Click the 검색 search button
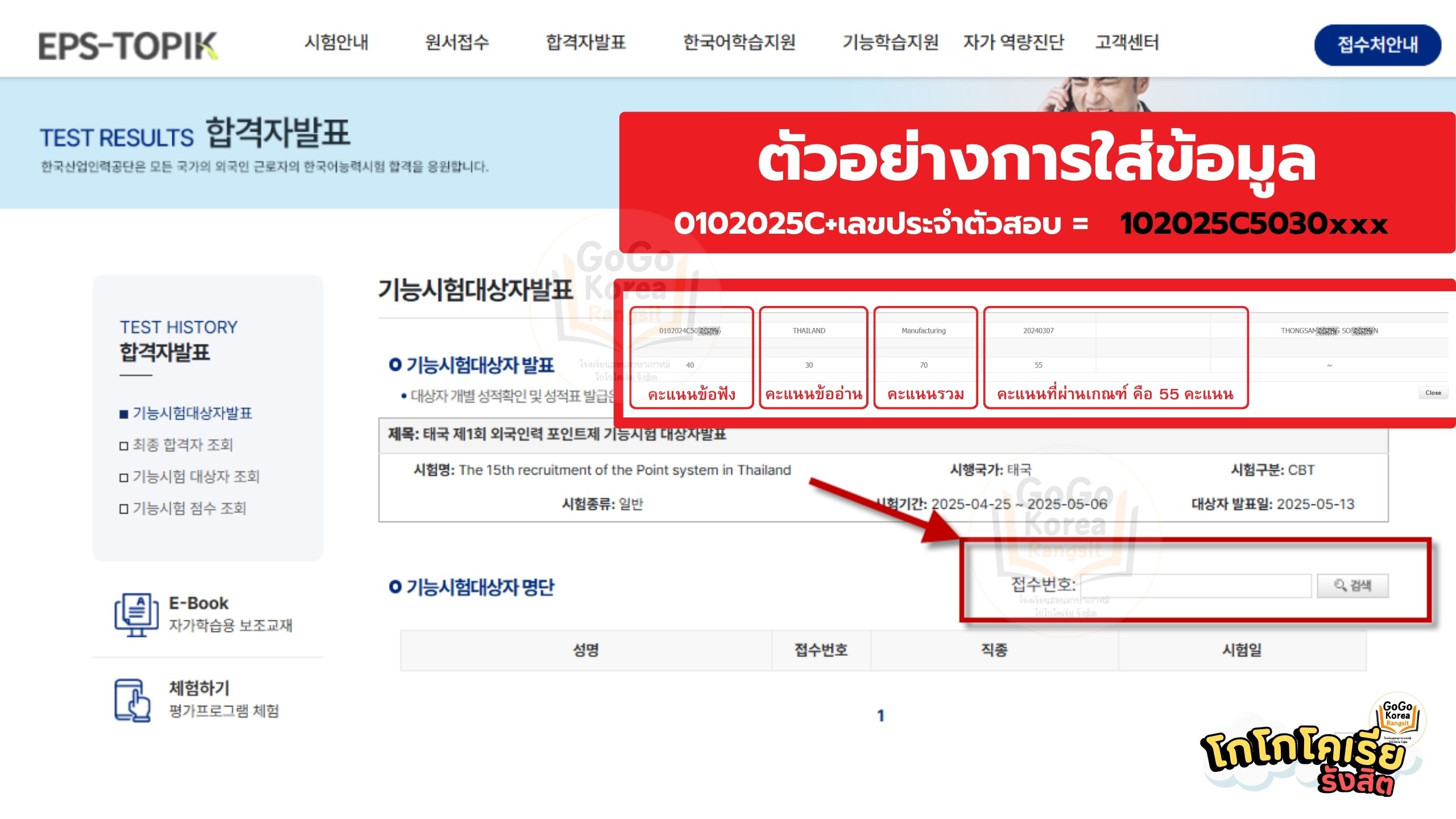This screenshot has height=819, width=1456. pos(1352,586)
